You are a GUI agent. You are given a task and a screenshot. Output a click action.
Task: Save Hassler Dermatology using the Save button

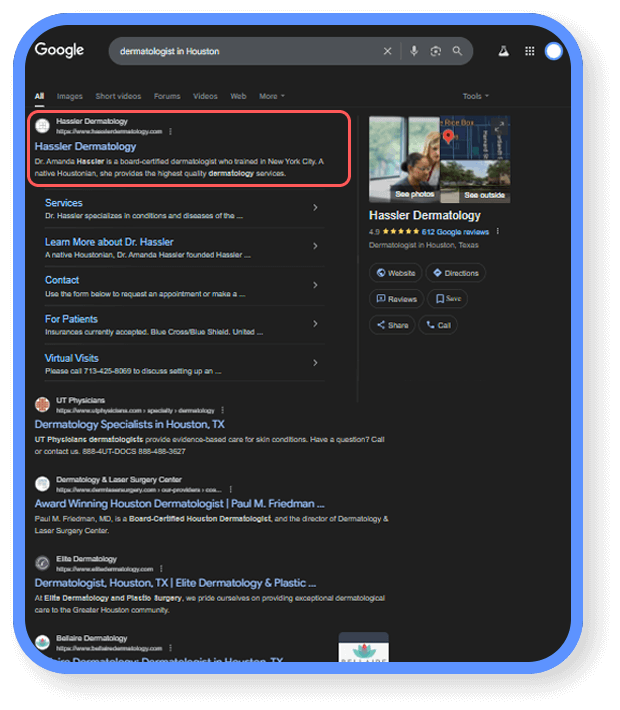[x=447, y=299]
